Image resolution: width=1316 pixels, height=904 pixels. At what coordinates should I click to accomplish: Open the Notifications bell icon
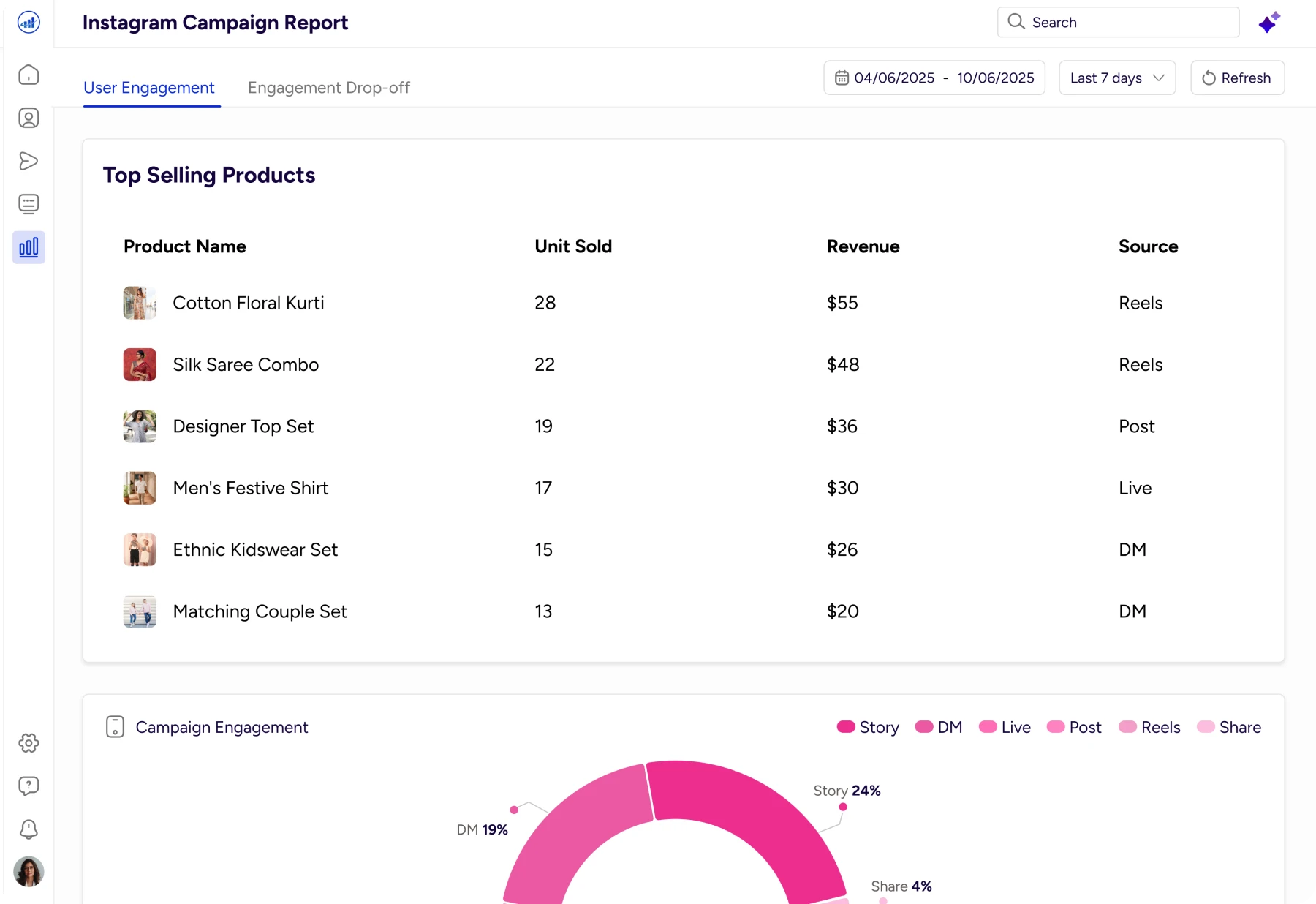click(x=29, y=829)
